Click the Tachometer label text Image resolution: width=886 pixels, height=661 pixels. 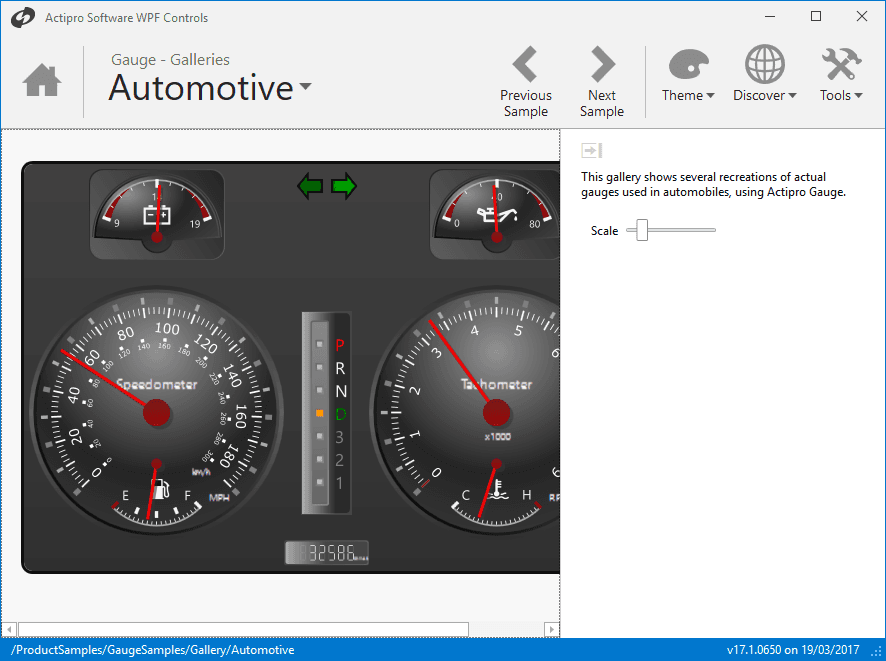(x=496, y=384)
